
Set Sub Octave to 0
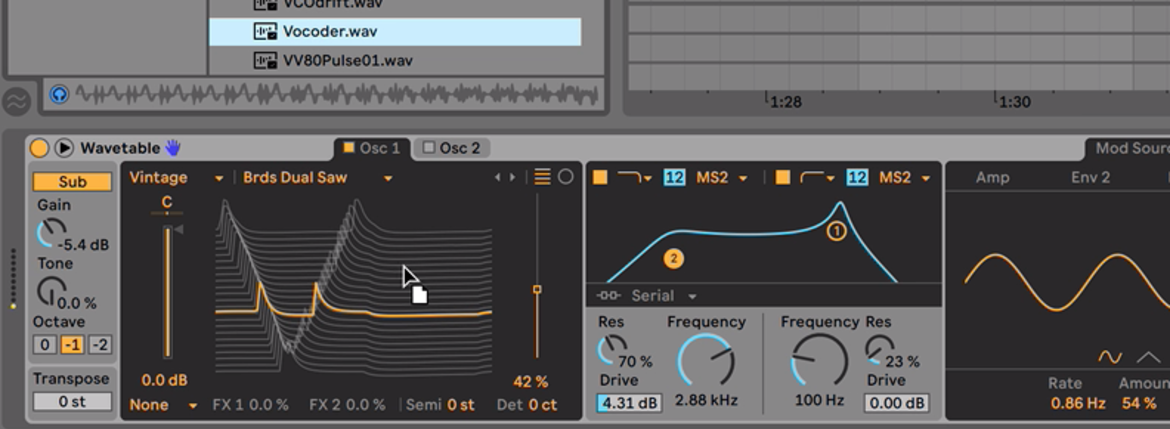click(45, 345)
